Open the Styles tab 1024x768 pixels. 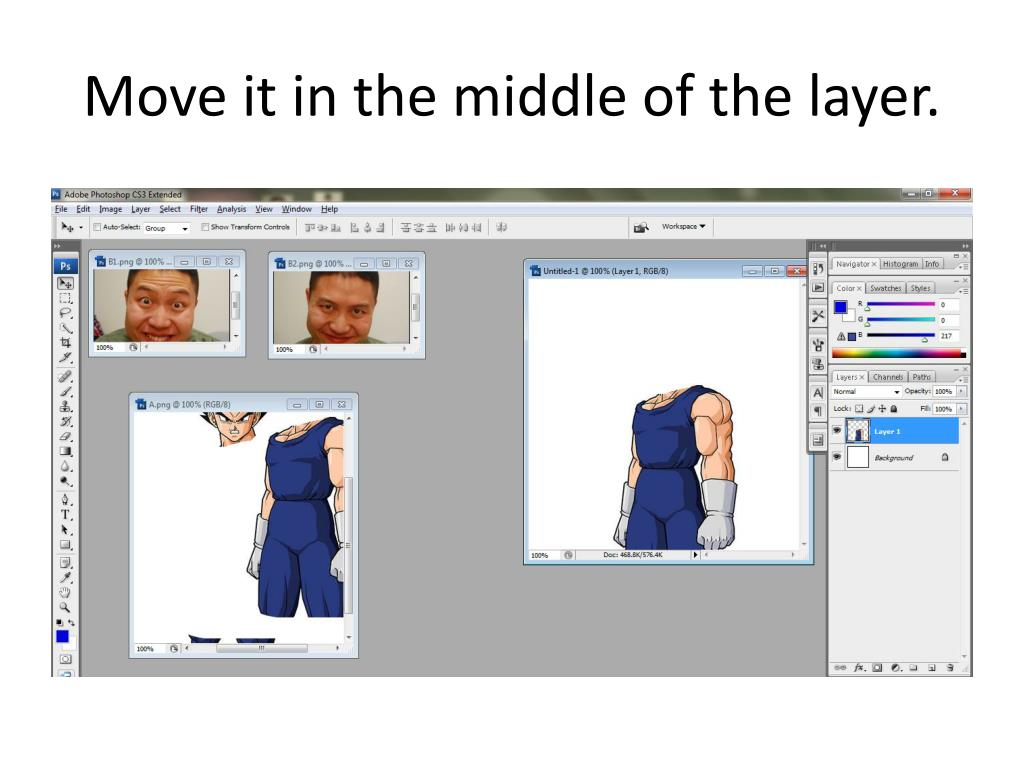[x=920, y=288]
